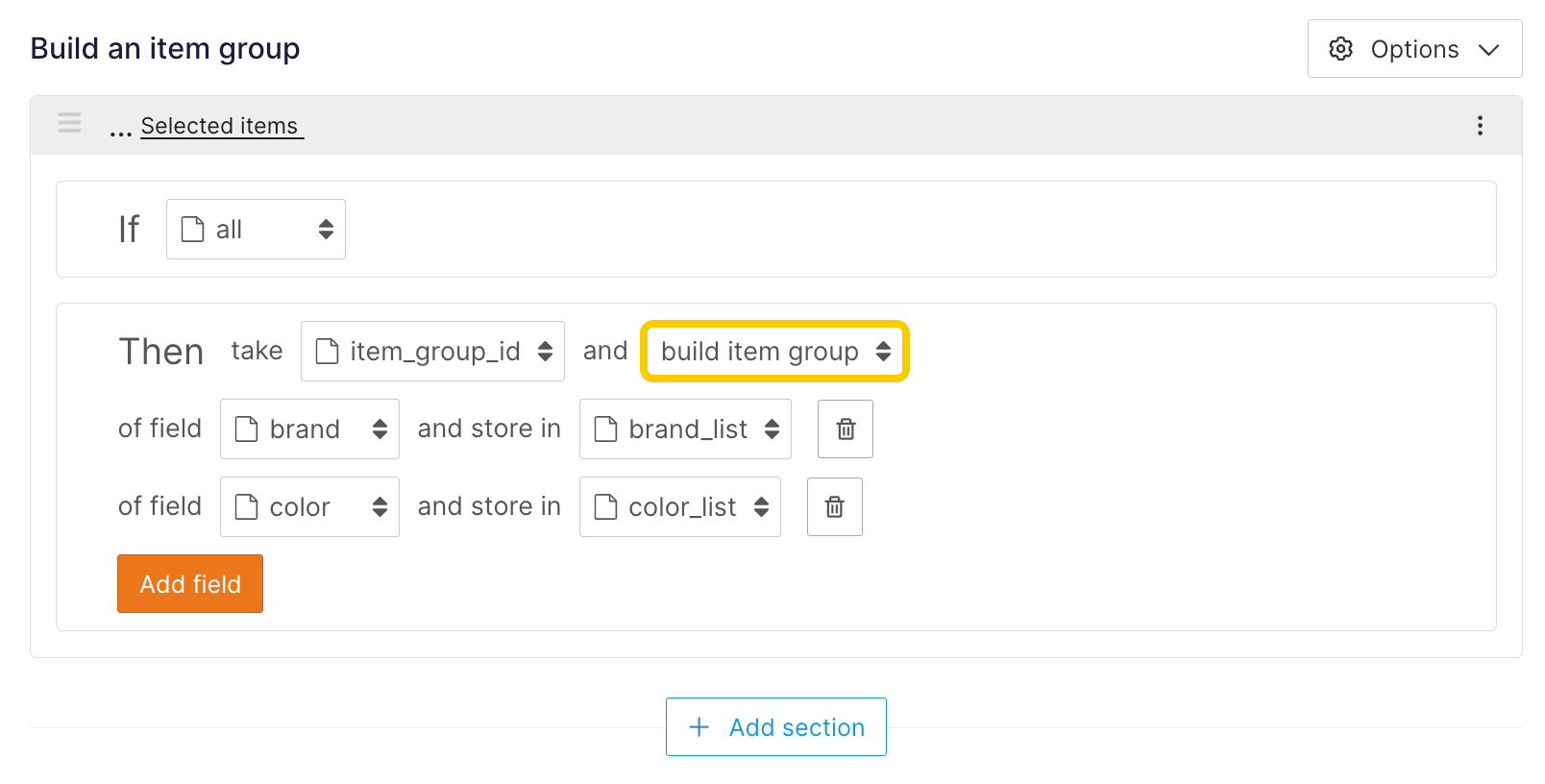The width and height of the screenshot is (1545, 784).
Task: Click the document icon in the item_group_id dropdown
Action: [327, 352]
